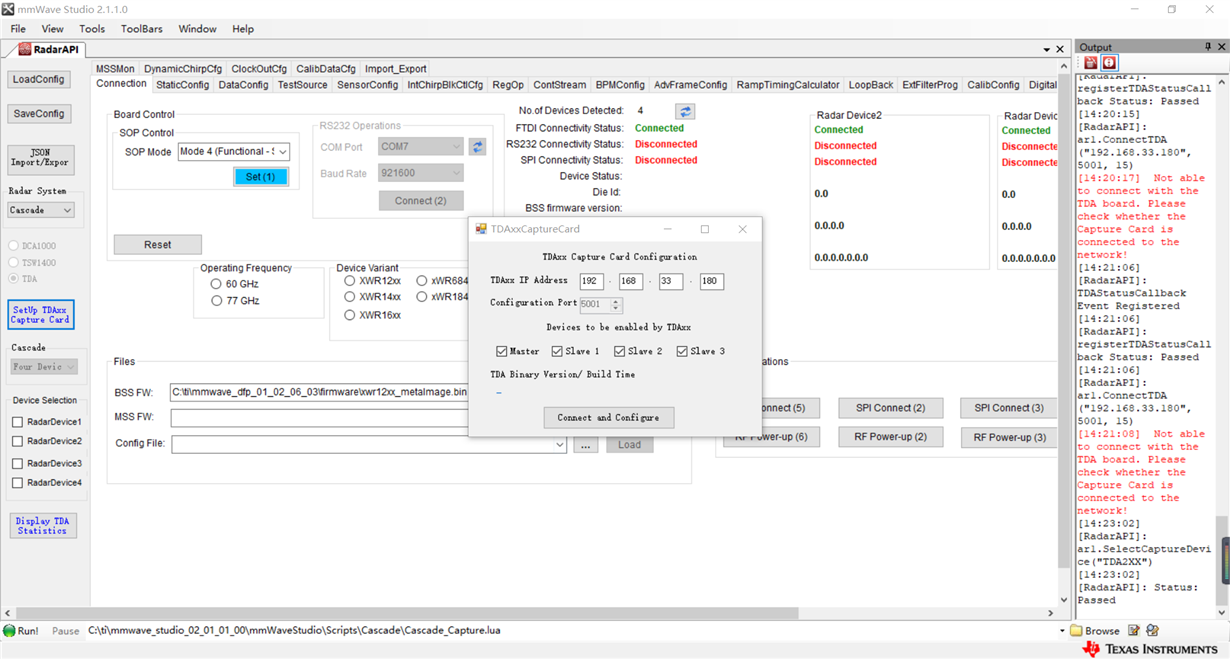This screenshot has width=1230, height=659.
Task: Select the TDA capture option
Action: pos(14,279)
